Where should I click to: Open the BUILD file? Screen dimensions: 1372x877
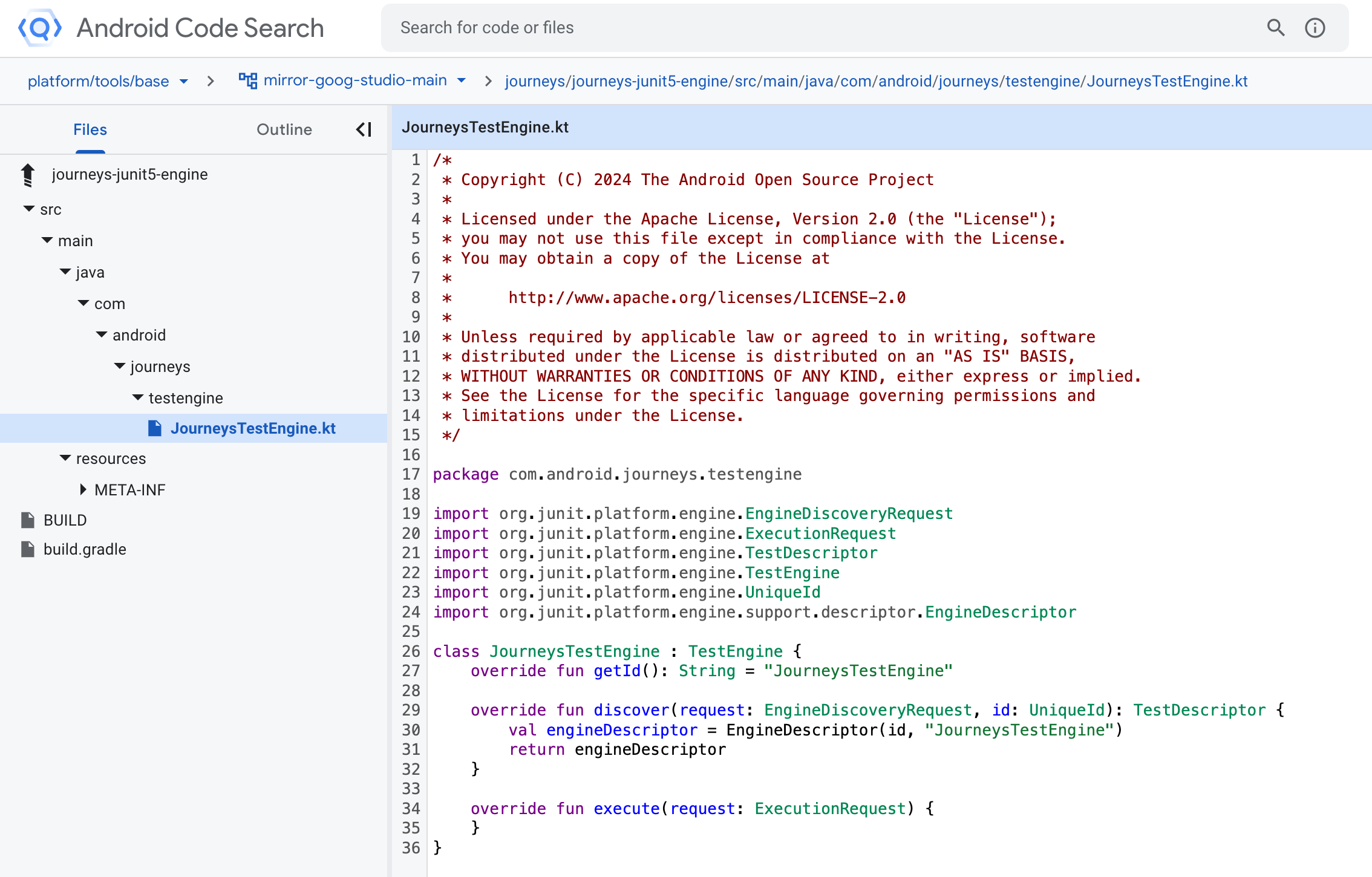click(65, 520)
